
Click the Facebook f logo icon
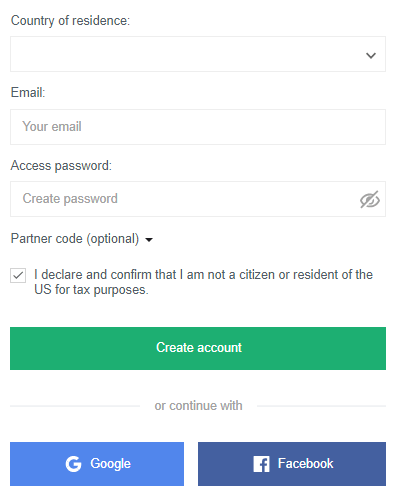coord(261,464)
